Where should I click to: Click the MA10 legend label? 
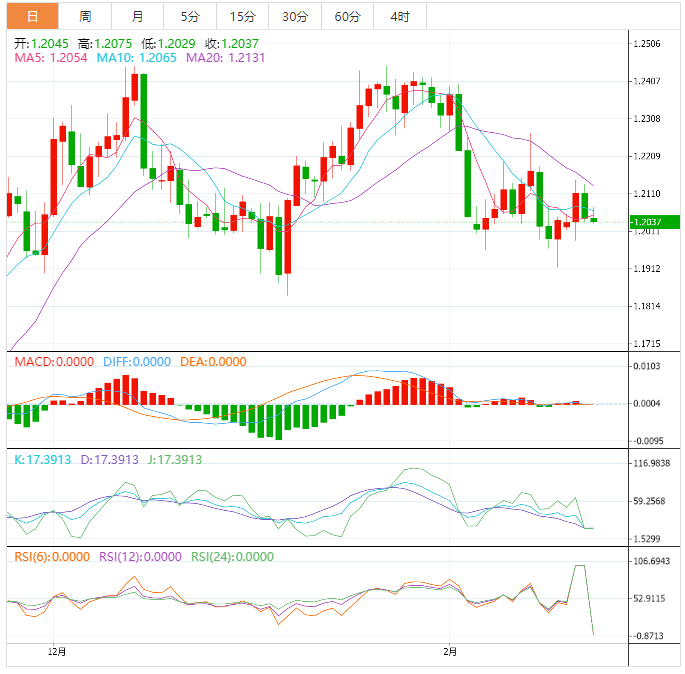click(x=136, y=59)
